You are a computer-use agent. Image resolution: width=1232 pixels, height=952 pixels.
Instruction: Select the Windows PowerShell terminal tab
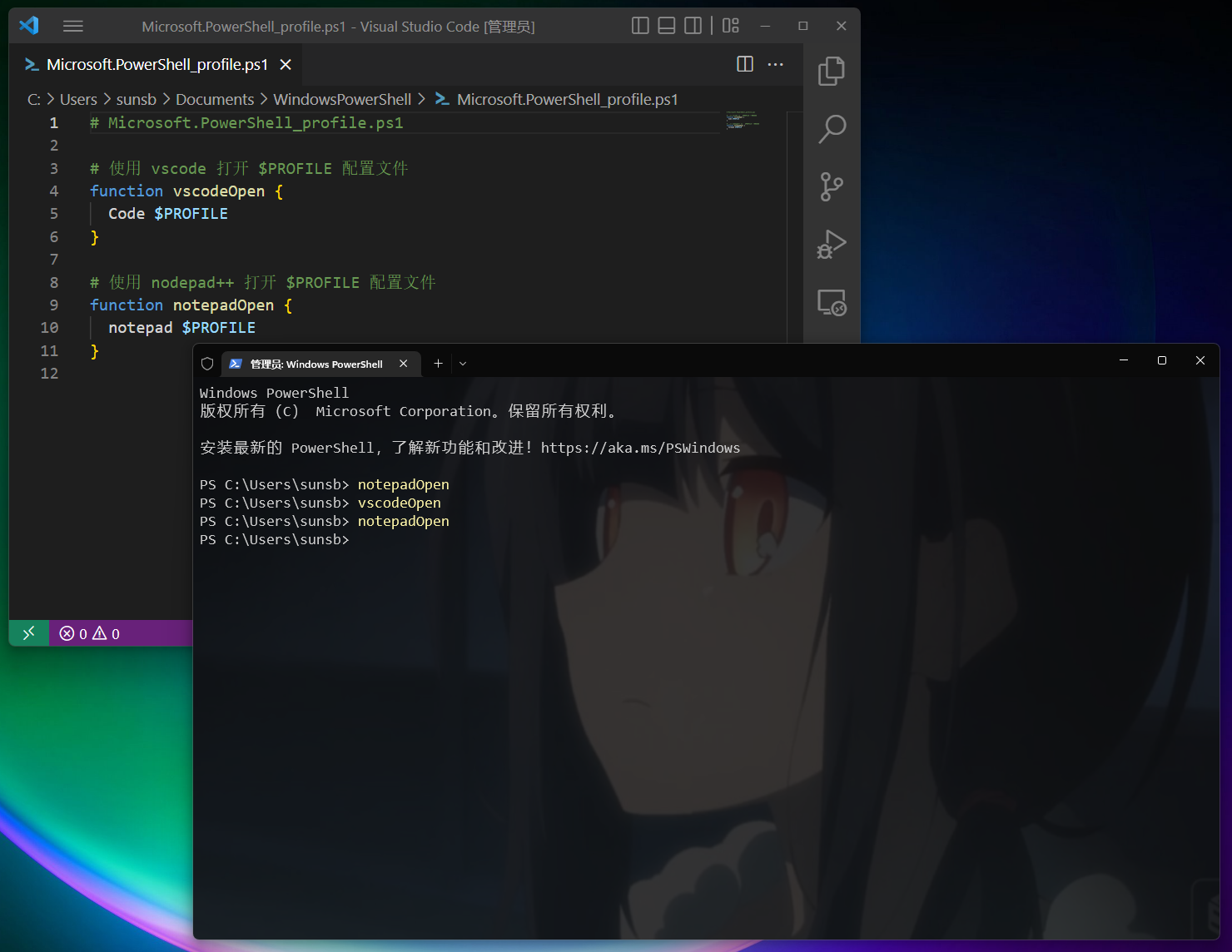pyautogui.click(x=316, y=364)
